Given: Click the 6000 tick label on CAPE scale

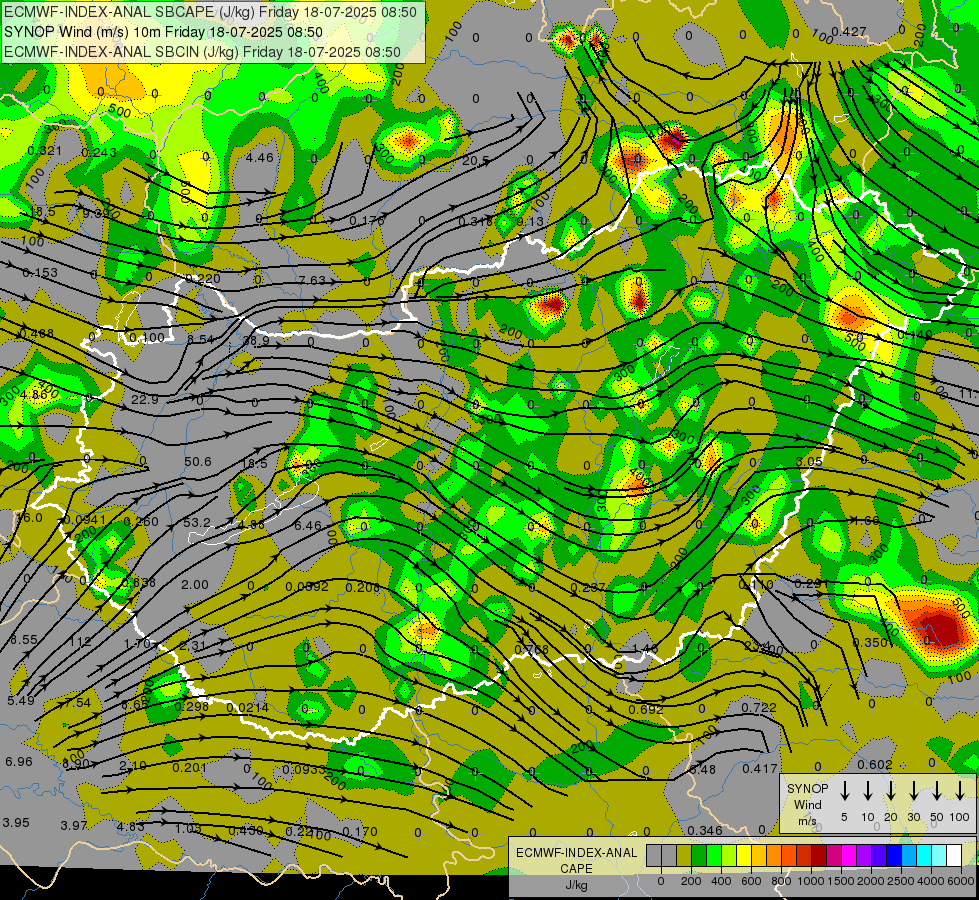Looking at the screenshot, I should 961,881.
